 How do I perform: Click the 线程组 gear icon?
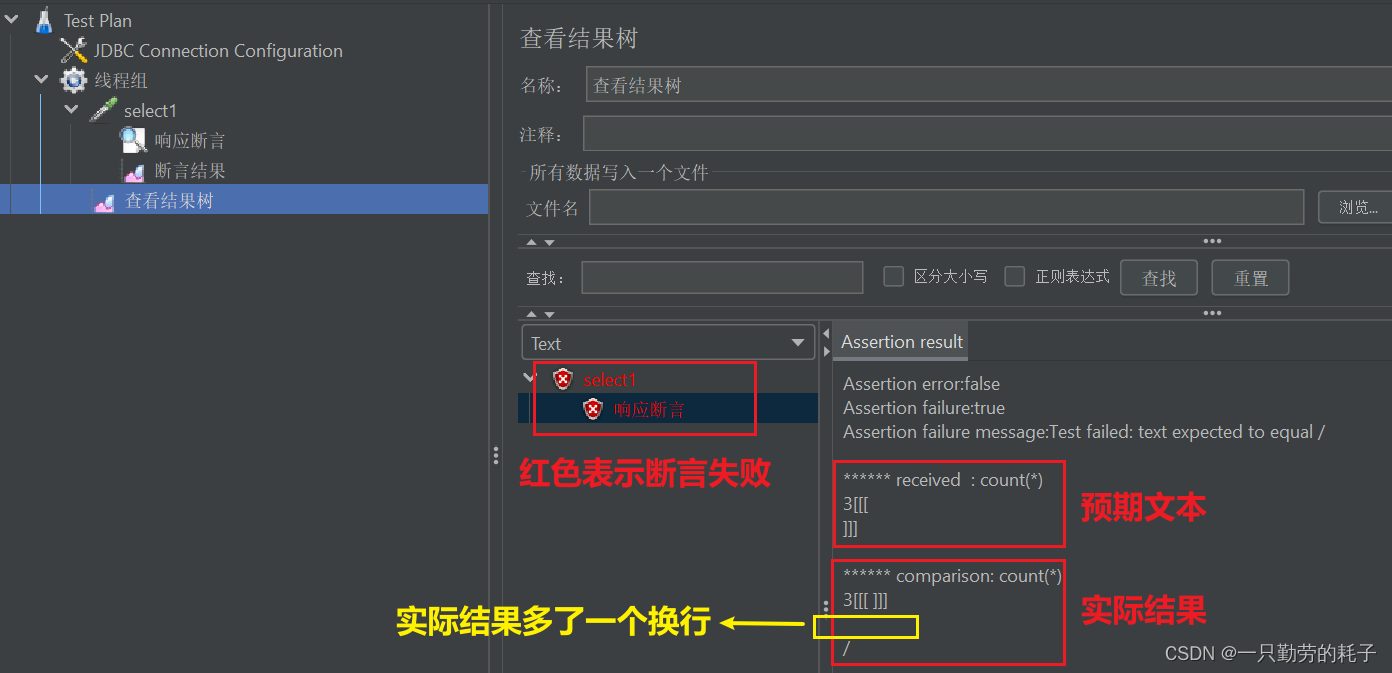(73, 80)
